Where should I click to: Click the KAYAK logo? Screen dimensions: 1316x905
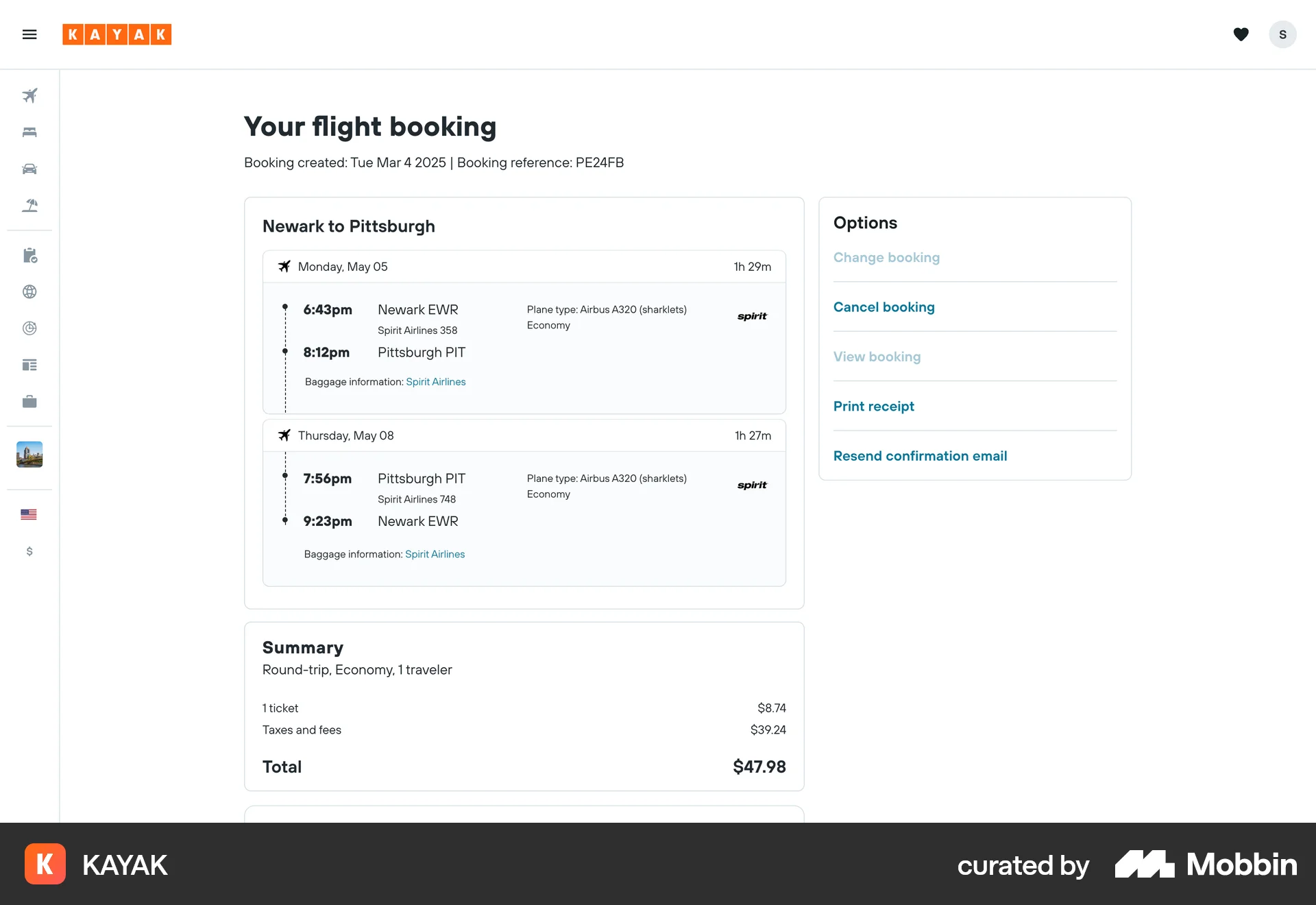coord(117,34)
